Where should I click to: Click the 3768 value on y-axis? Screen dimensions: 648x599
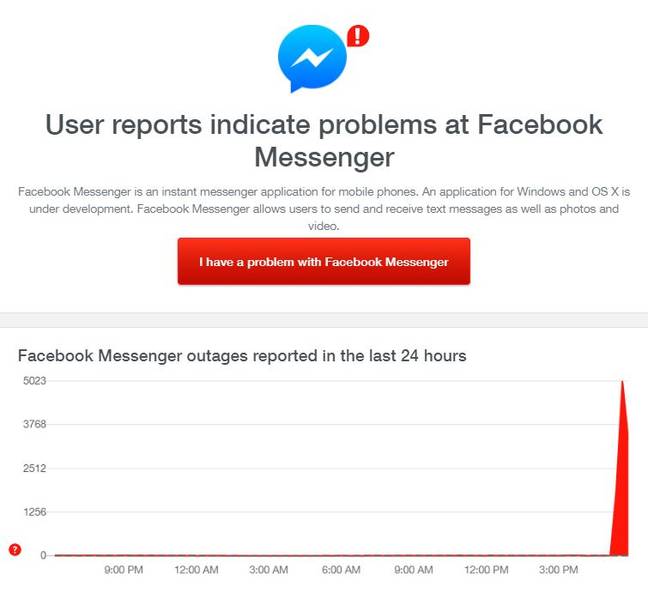(x=35, y=424)
